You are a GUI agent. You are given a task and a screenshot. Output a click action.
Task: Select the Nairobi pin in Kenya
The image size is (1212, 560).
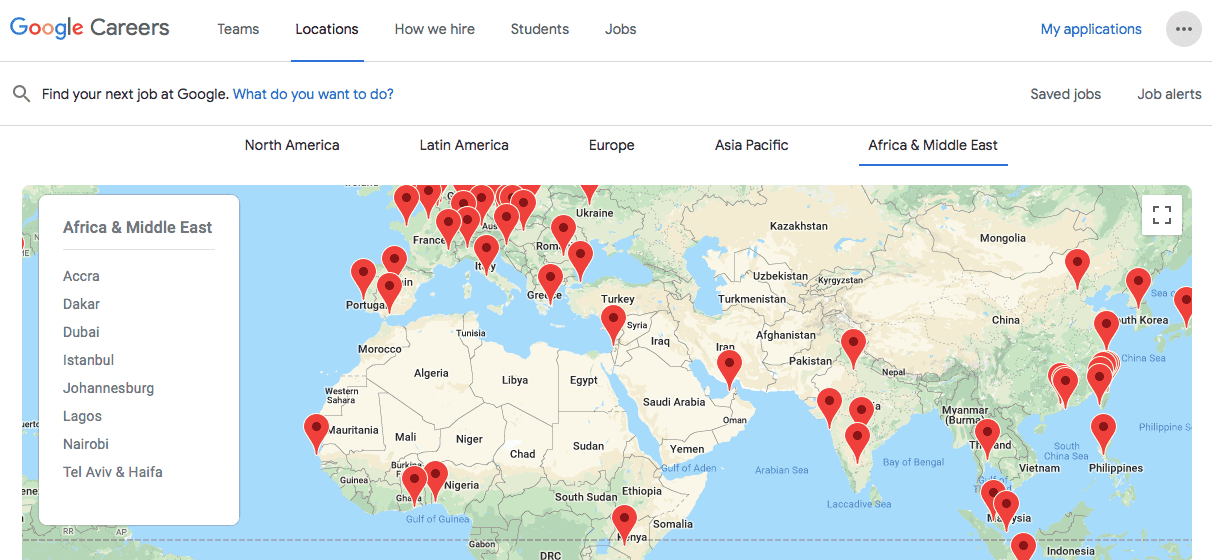pyautogui.click(x=624, y=524)
